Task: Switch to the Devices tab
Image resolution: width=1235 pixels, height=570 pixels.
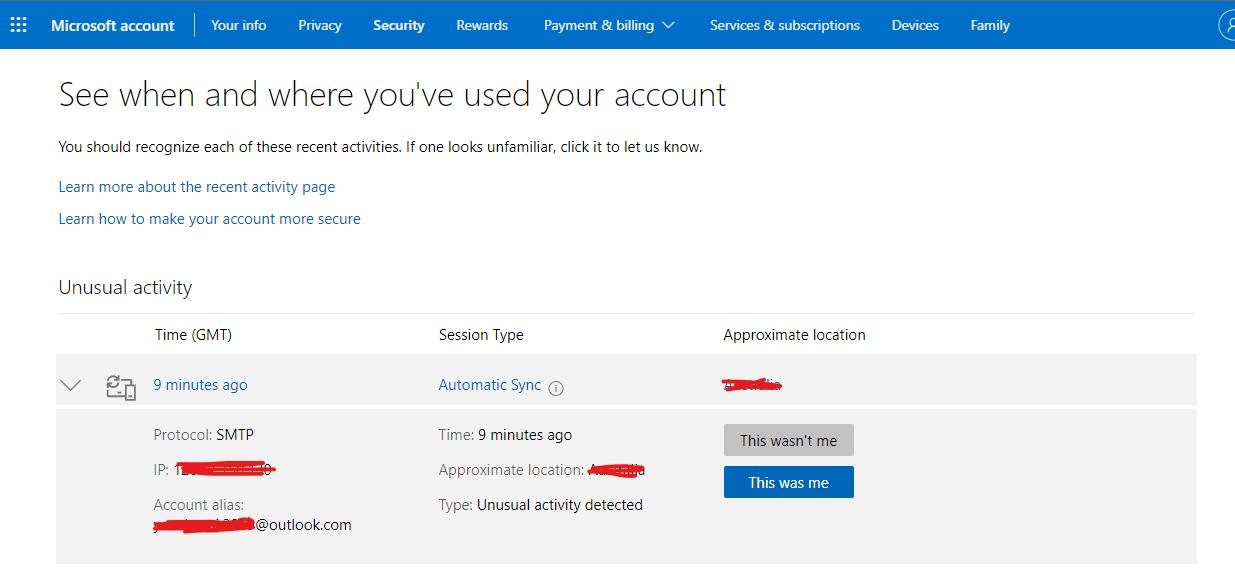Action: (x=915, y=25)
